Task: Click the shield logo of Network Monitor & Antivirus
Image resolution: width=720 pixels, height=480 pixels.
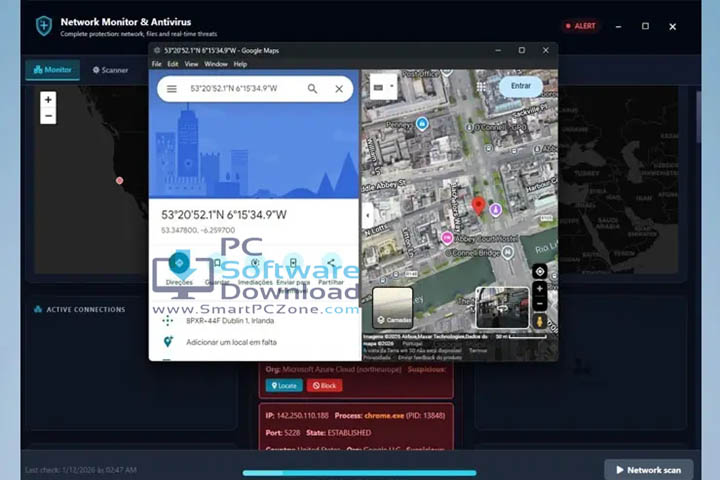Action: (x=44, y=26)
